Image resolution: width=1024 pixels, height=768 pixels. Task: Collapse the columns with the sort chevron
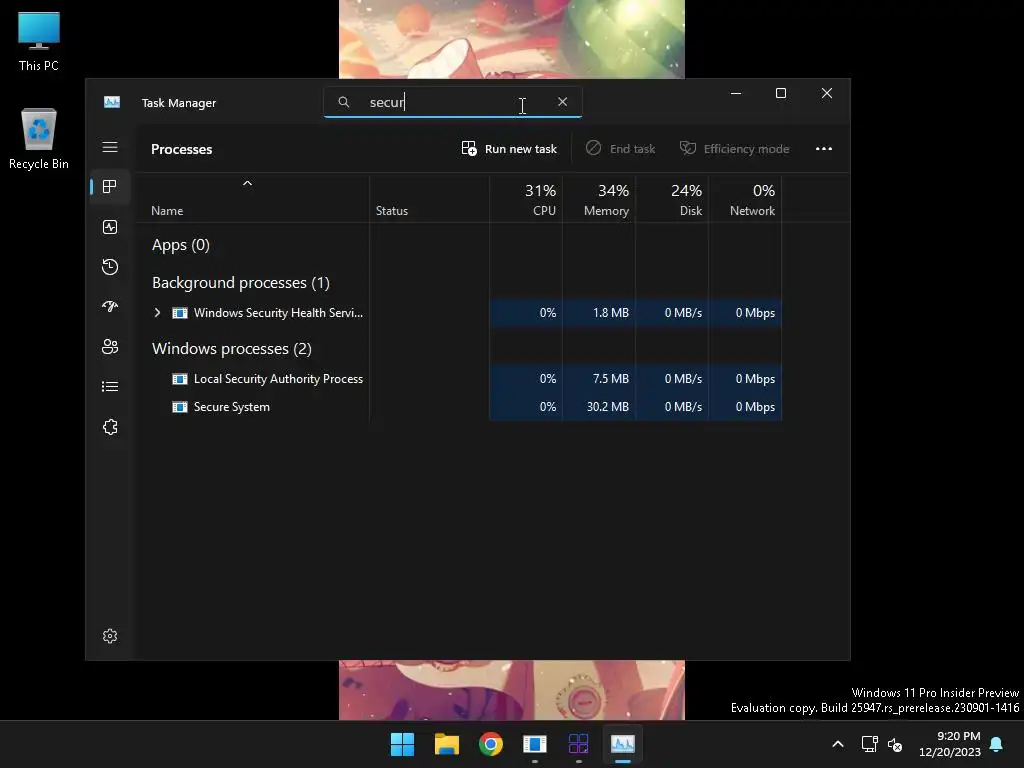click(x=247, y=184)
